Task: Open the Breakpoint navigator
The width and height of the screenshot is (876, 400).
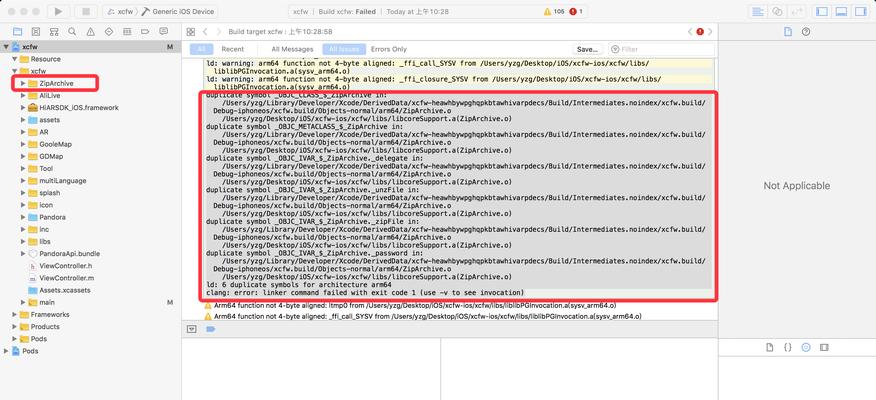Action: pos(145,32)
